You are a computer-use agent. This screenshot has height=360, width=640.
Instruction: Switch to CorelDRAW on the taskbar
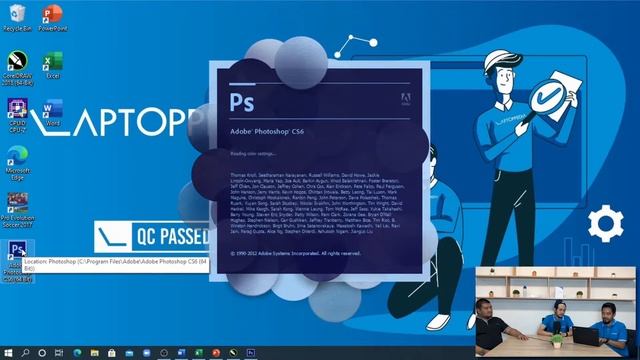[233, 353]
